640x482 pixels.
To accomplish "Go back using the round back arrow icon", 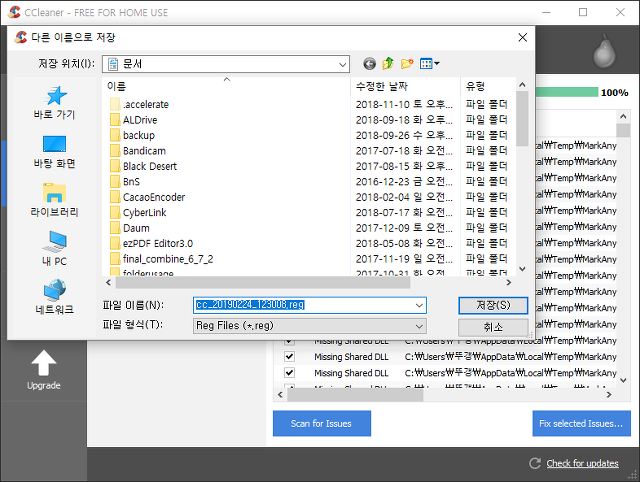I will tap(369, 64).
